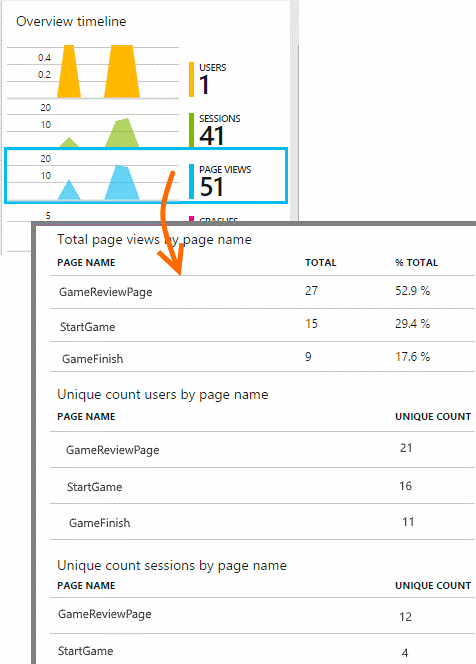Click the % TOTAL column header
The height and width of the screenshot is (664, 476).
pyautogui.click(x=417, y=263)
